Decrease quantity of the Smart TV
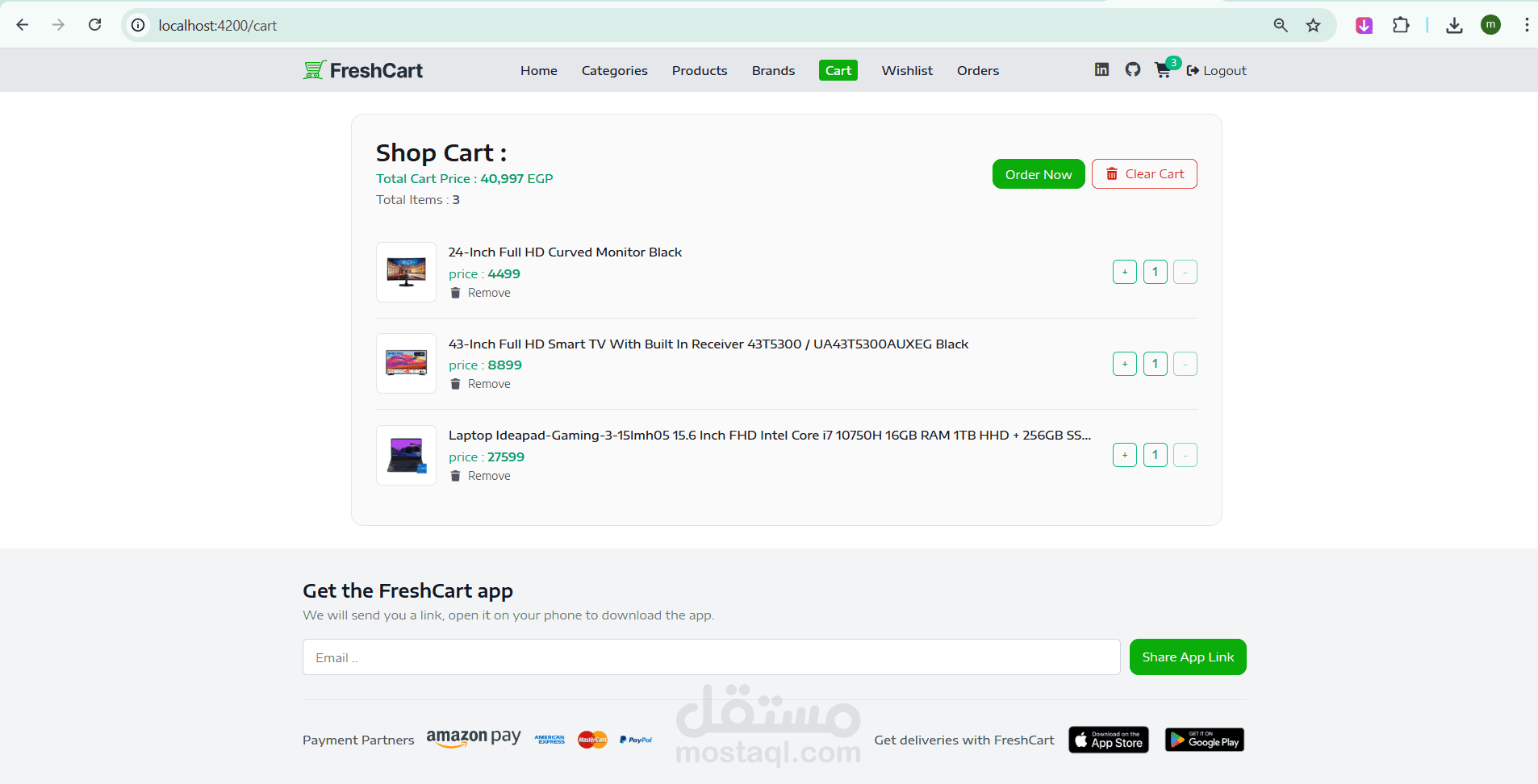 [1185, 364]
